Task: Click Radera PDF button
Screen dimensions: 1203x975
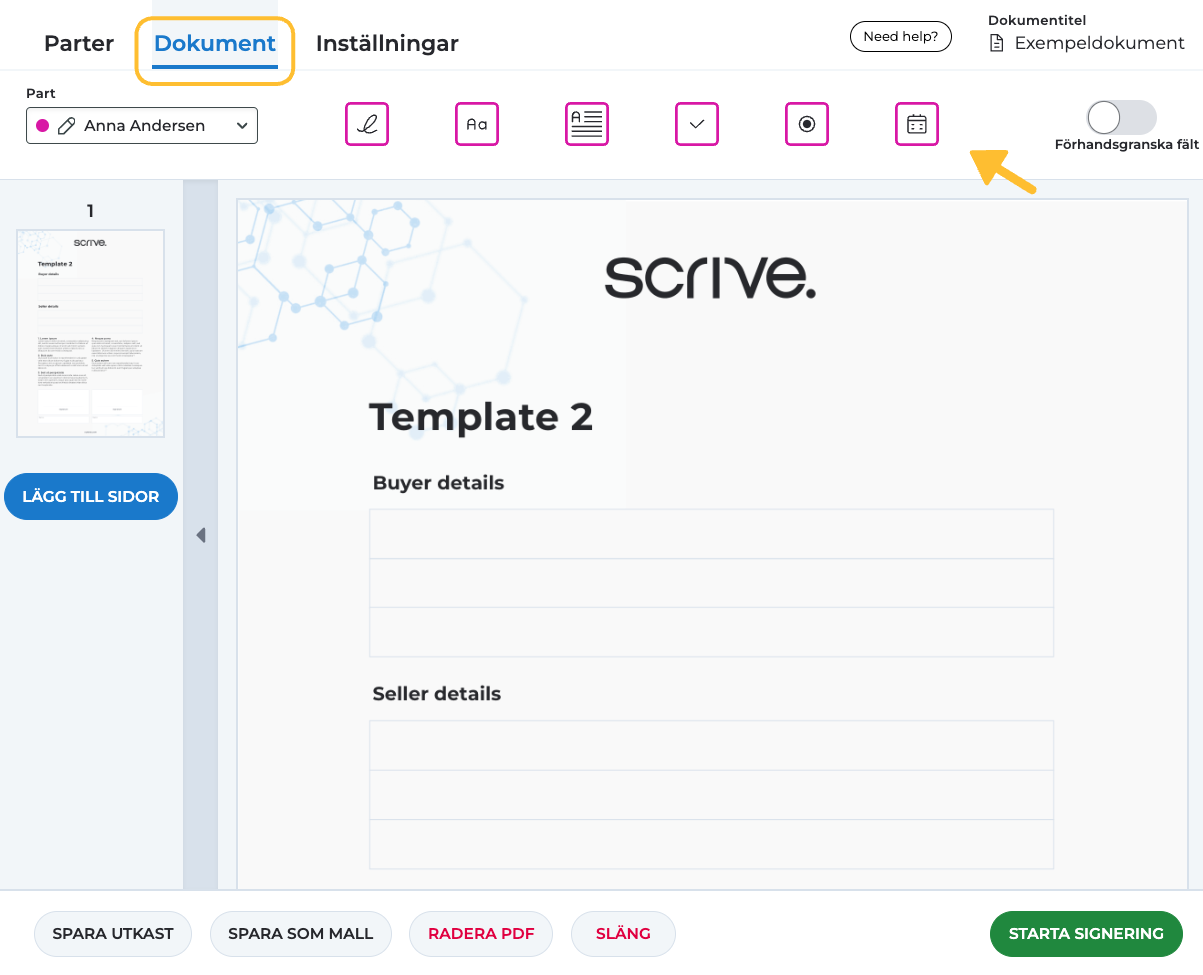Action: tap(482, 934)
